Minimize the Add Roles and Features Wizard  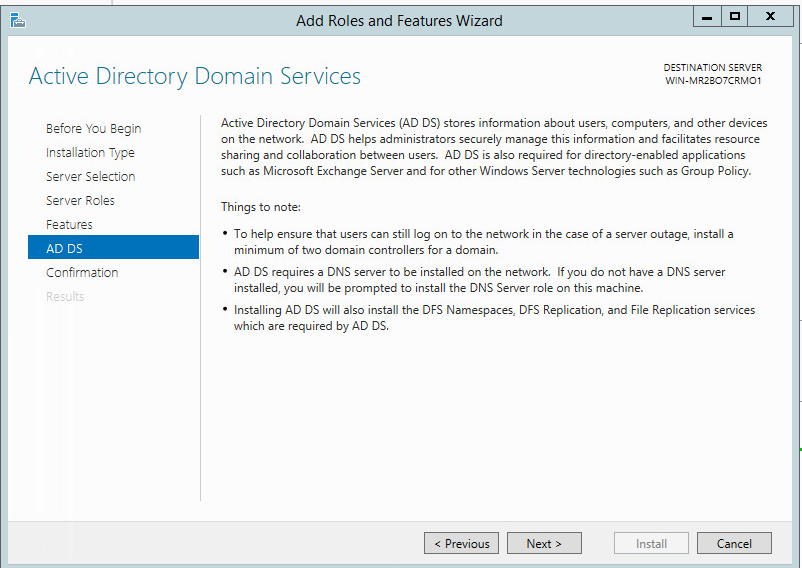(706, 16)
